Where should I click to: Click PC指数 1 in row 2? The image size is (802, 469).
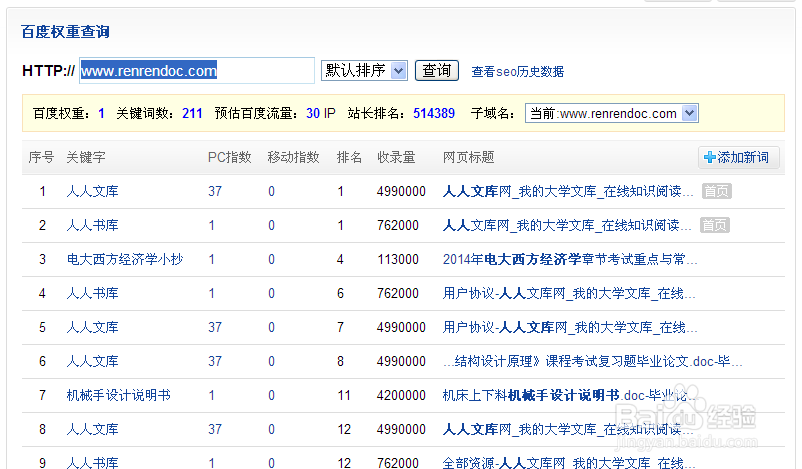pyautogui.click(x=211, y=225)
